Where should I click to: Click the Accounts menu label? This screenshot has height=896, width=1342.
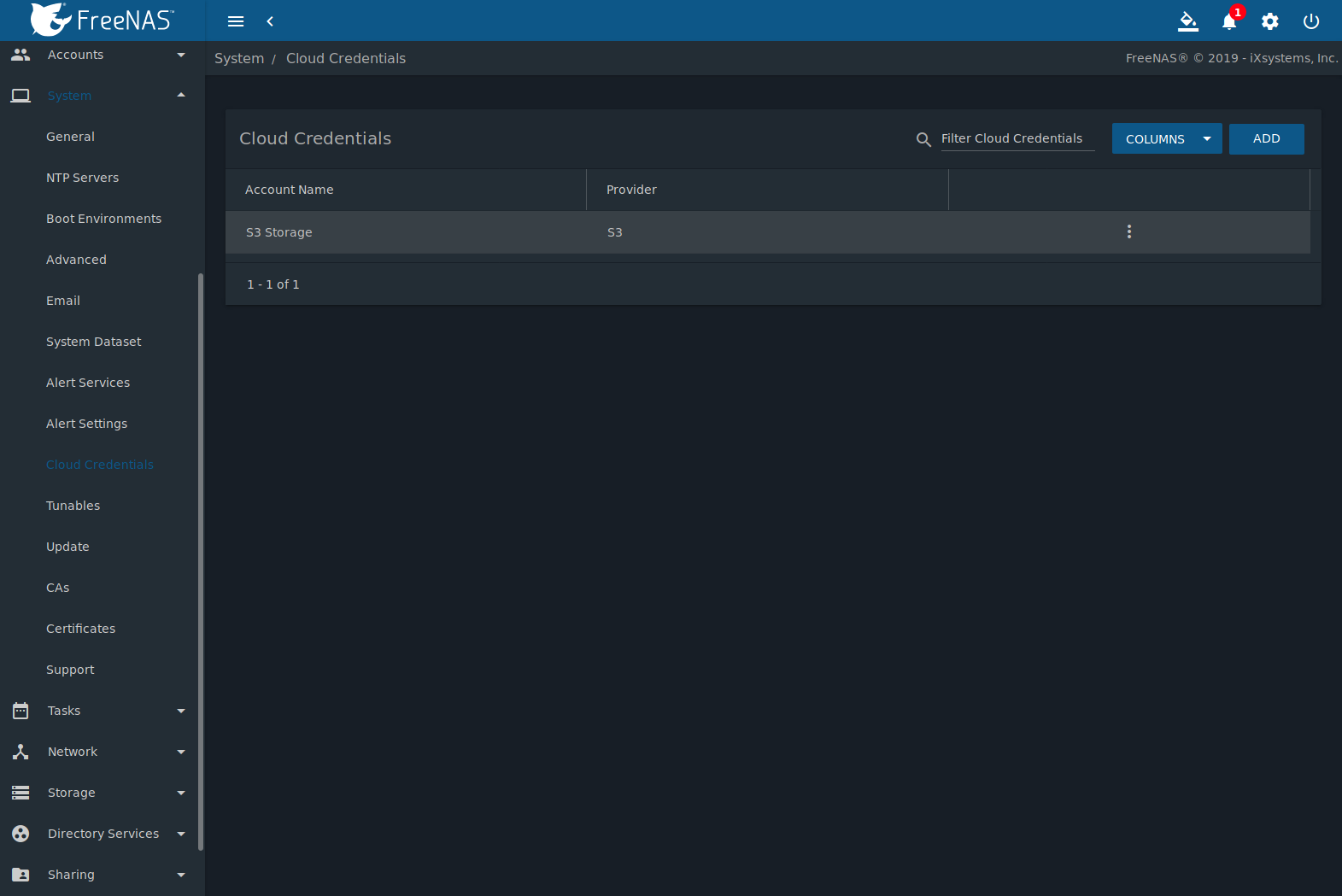click(76, 55)
